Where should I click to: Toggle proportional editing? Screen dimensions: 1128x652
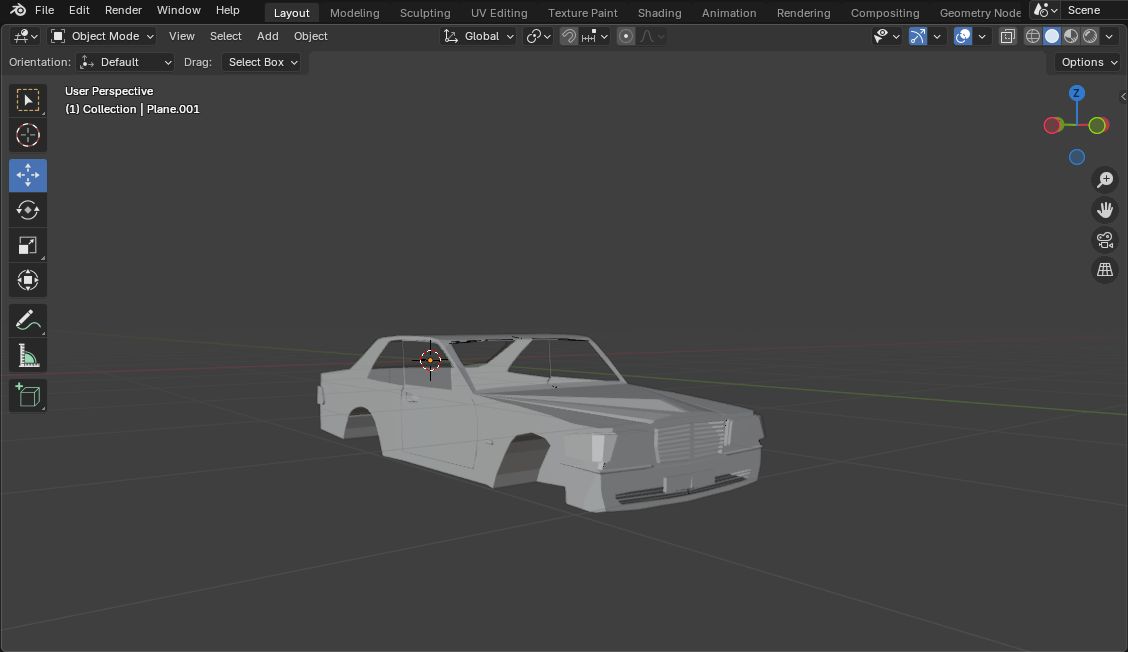626,36
